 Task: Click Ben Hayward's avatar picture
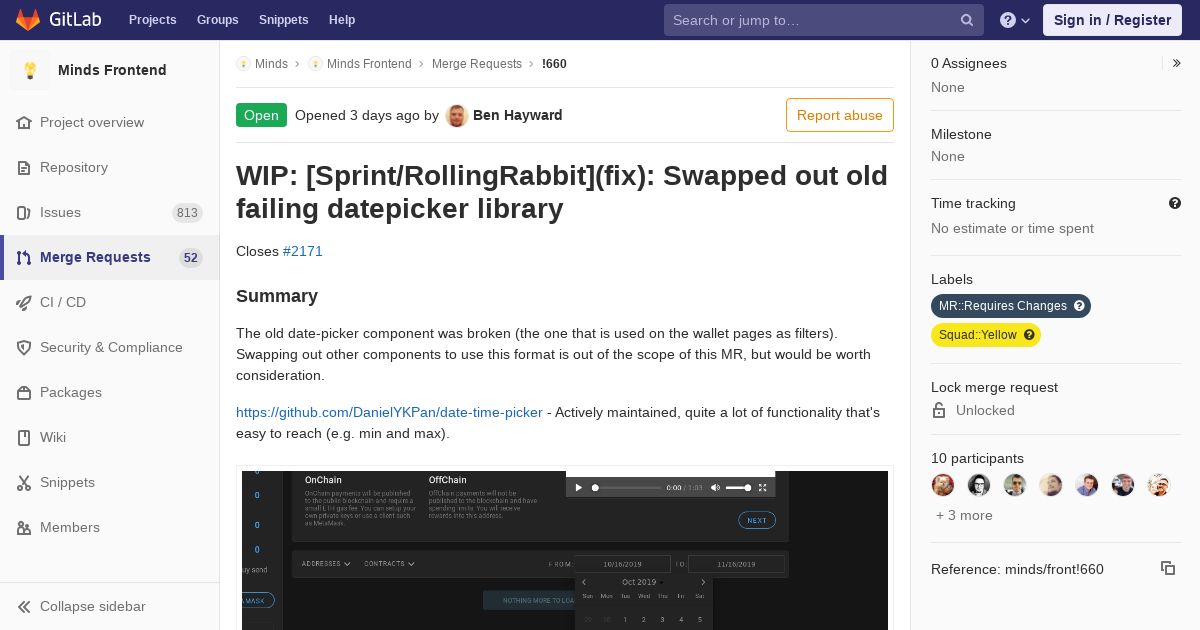457,115
